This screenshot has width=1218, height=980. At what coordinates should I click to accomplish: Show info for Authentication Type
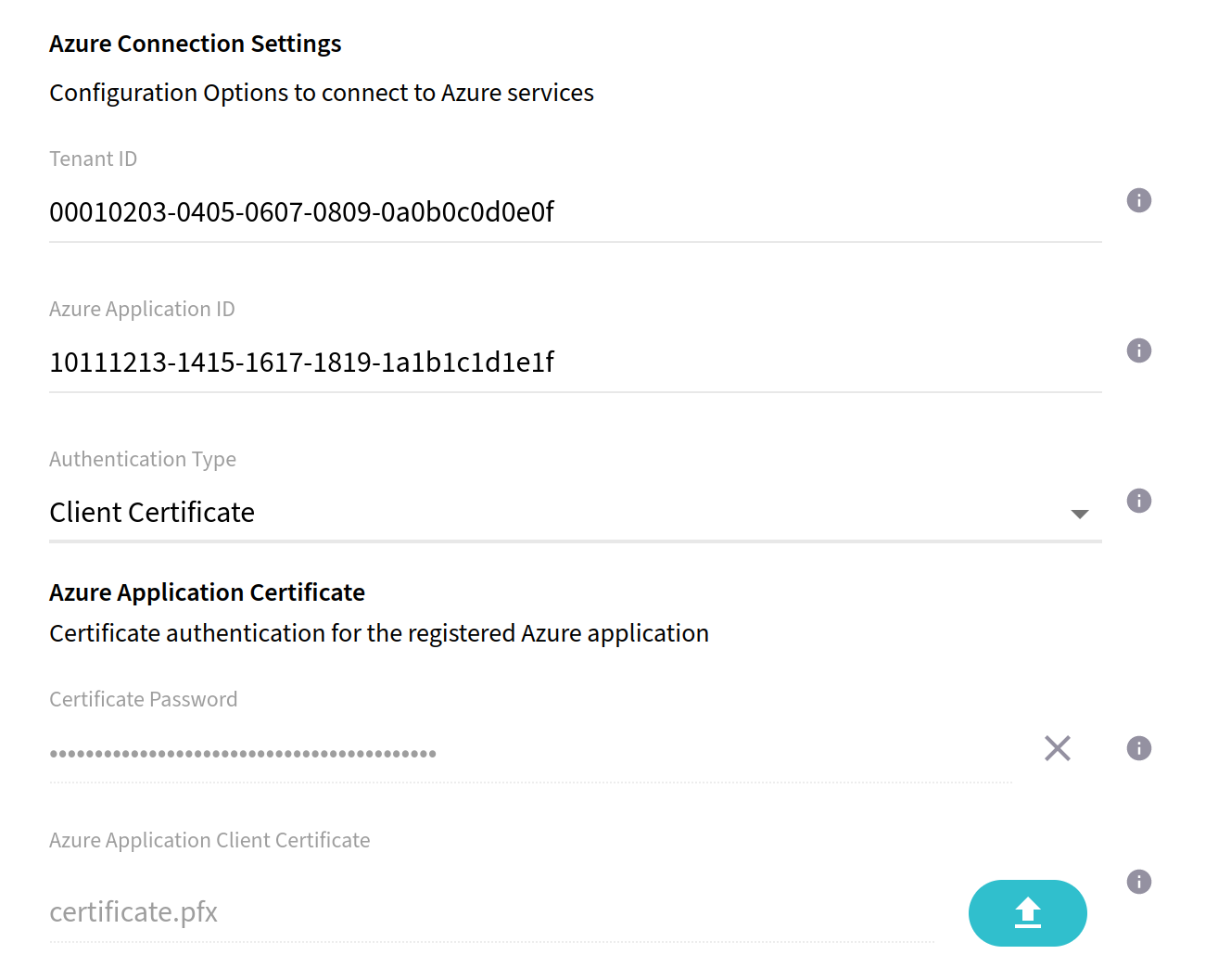[1138, 501]
